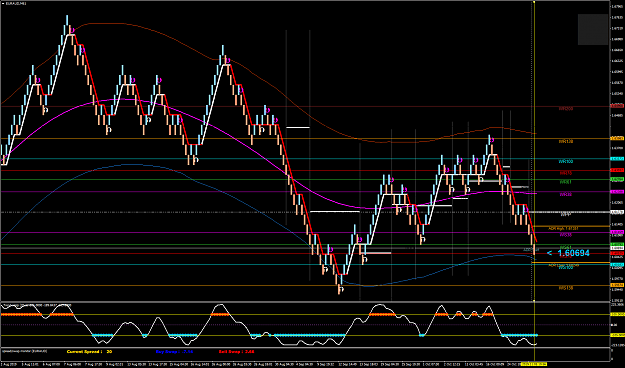625x368 pixels.
Task: Select the WR38 magenta level label
Action: 566,195
